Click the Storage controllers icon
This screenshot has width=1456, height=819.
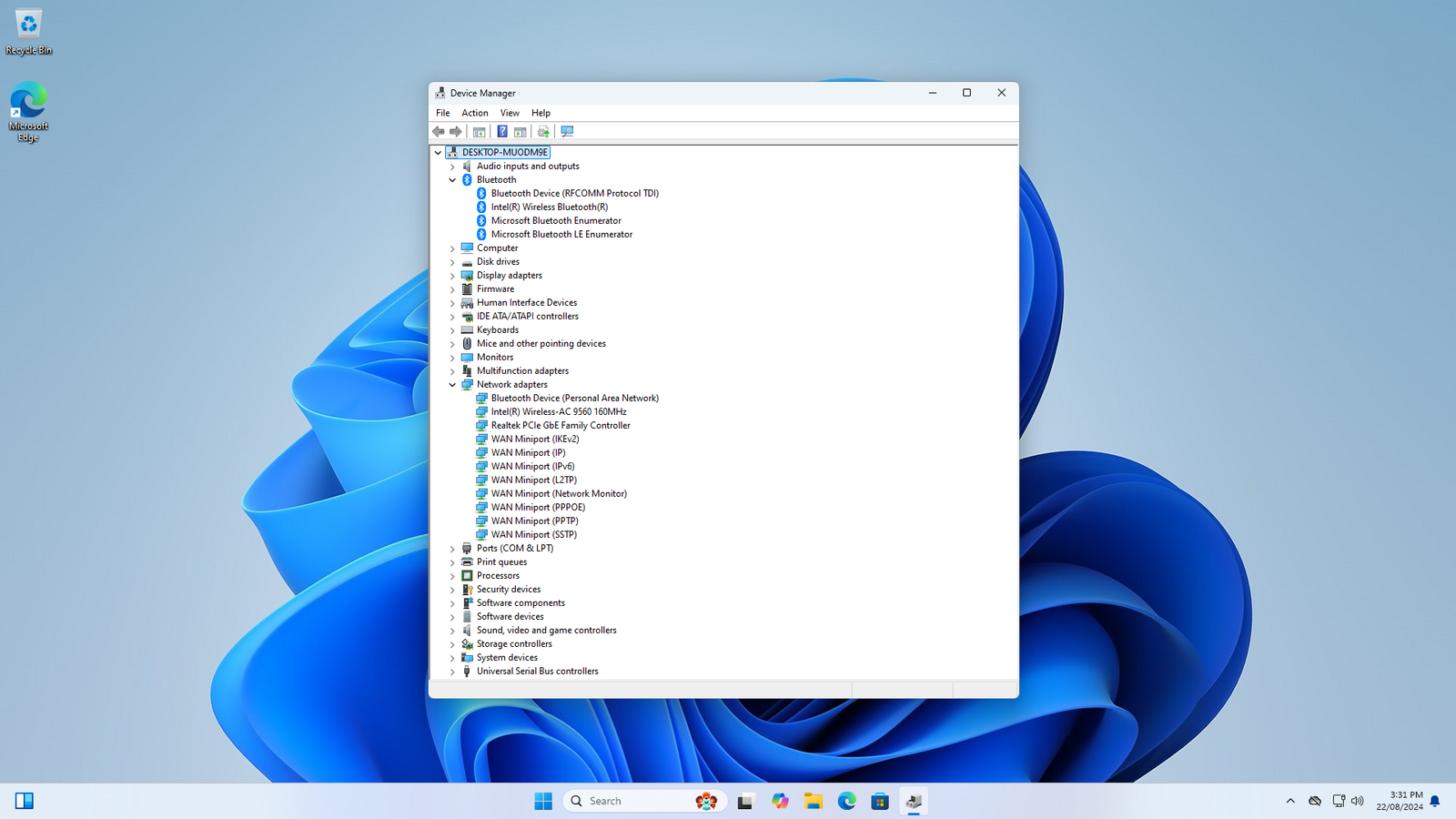[467, 643]
